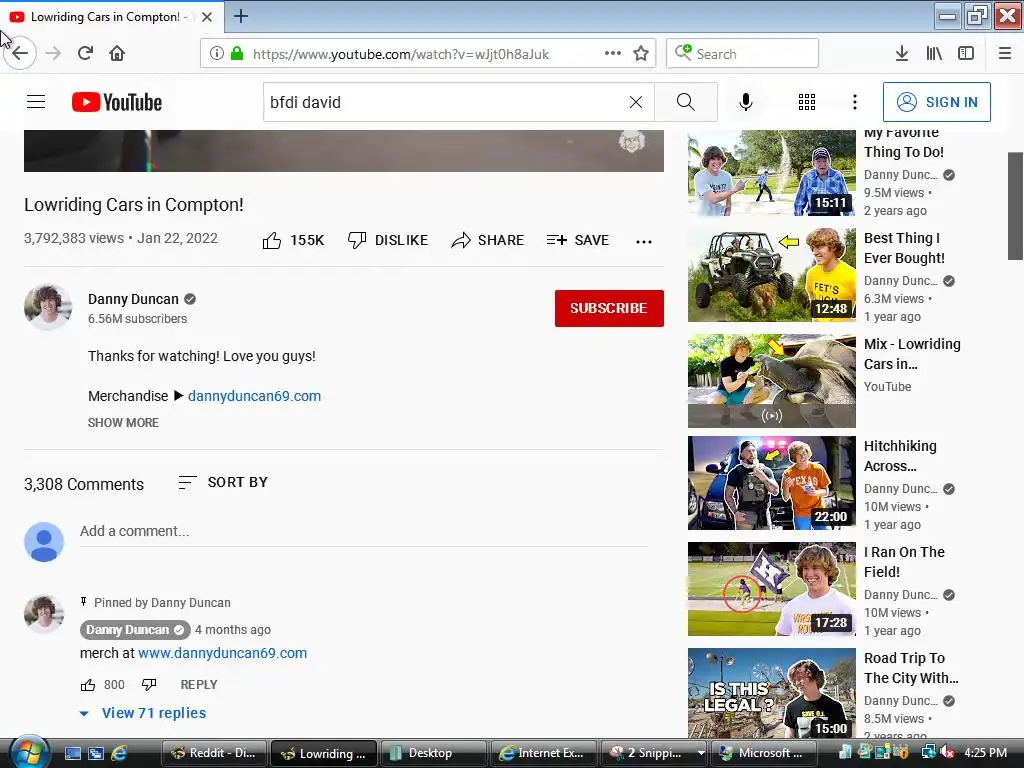Open the Firefox library icon
The image size is (1024, 768).
click(934, 54)
